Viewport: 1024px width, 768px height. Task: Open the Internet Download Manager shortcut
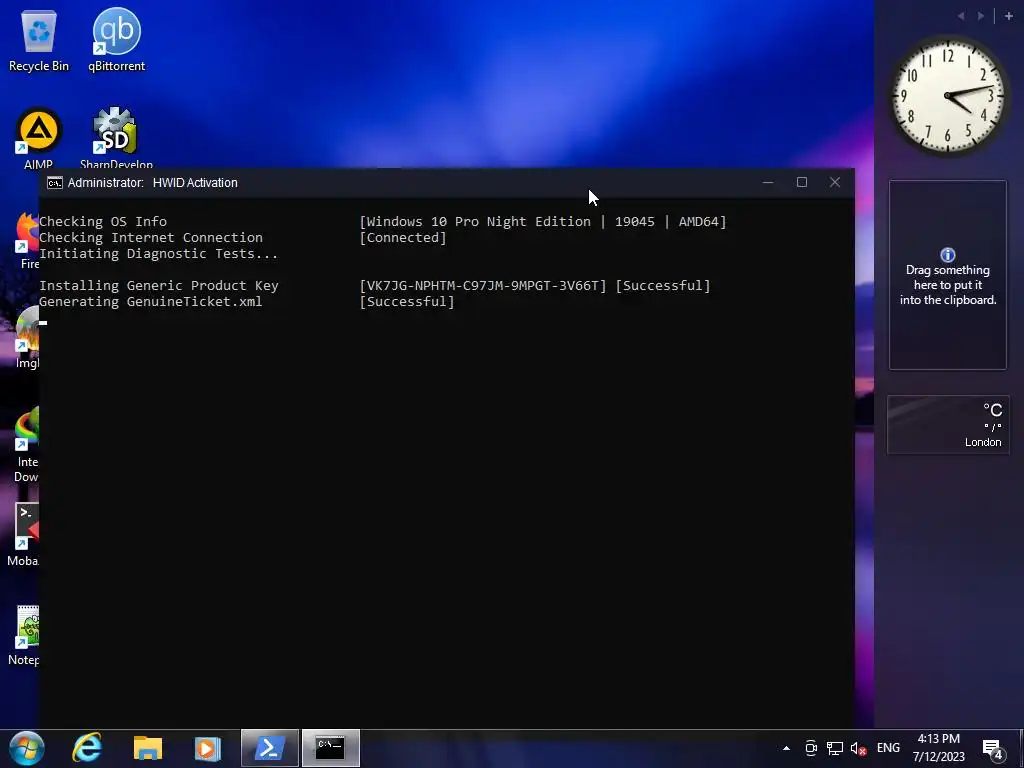coord(26,444)
